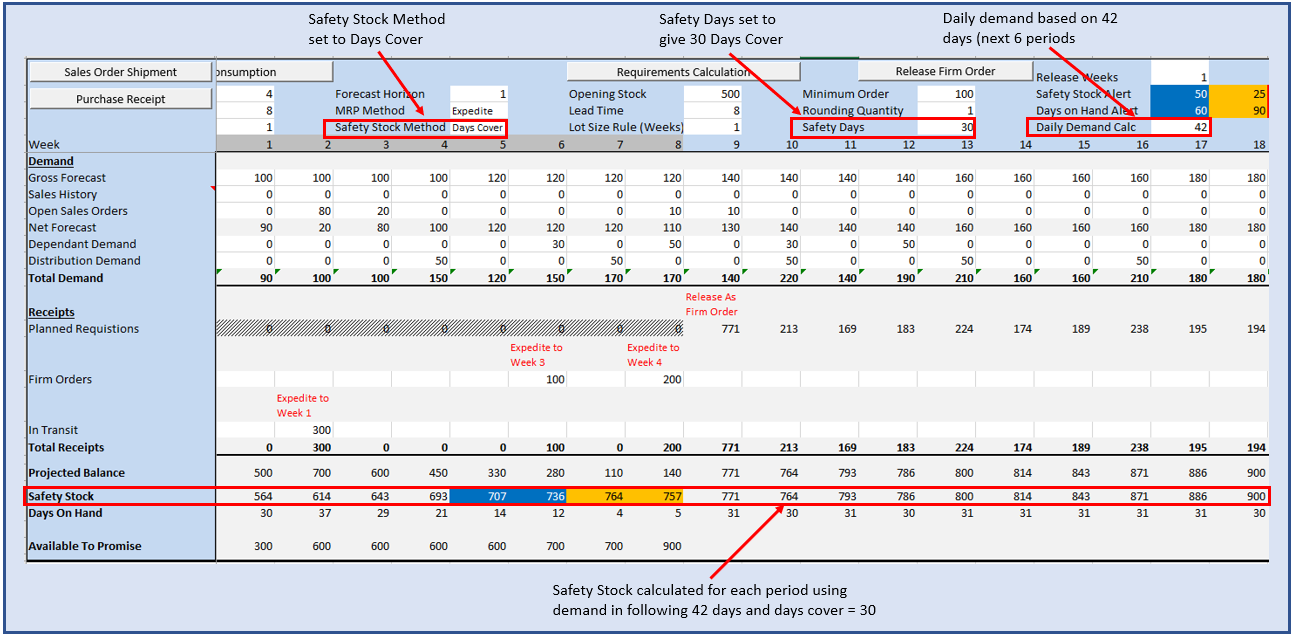Click the Release Firm Order button

tap(945, 71)
